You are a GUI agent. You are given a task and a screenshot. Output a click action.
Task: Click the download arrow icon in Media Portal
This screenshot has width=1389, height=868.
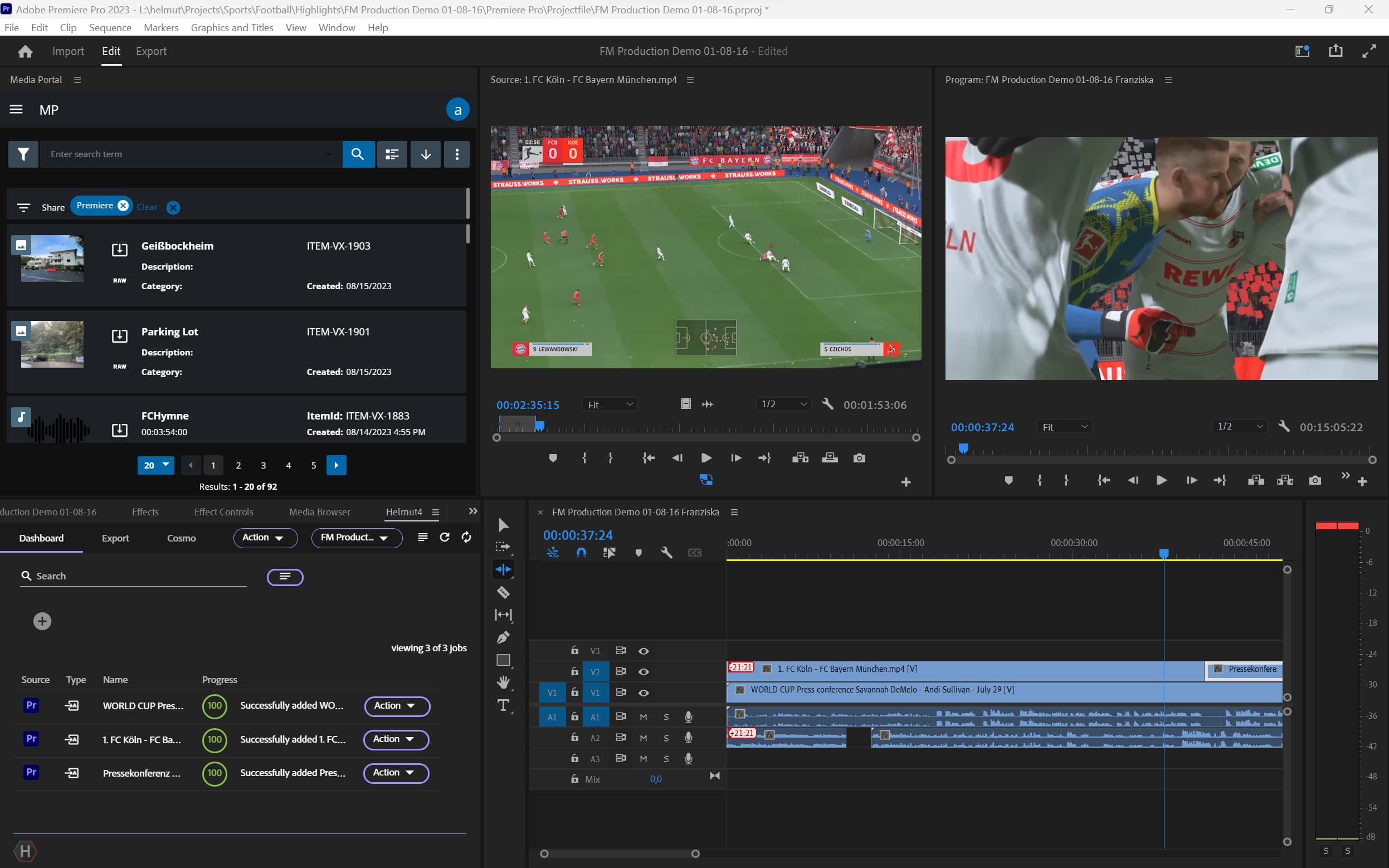426,154
